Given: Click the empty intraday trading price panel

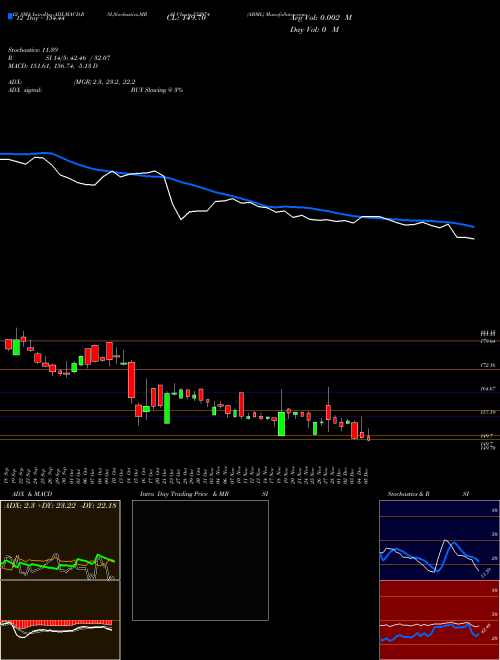Looking at the screenshot, I should click(200, 560).
